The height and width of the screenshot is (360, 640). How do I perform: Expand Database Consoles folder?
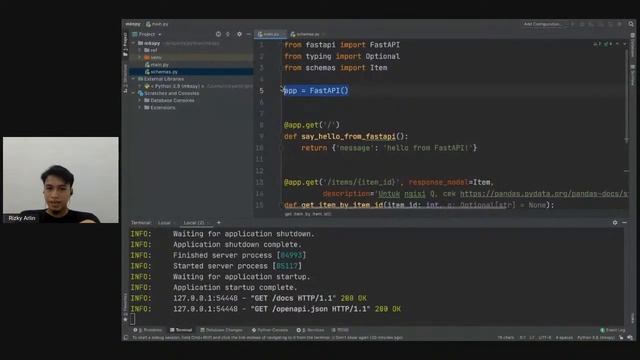point(140,100)
